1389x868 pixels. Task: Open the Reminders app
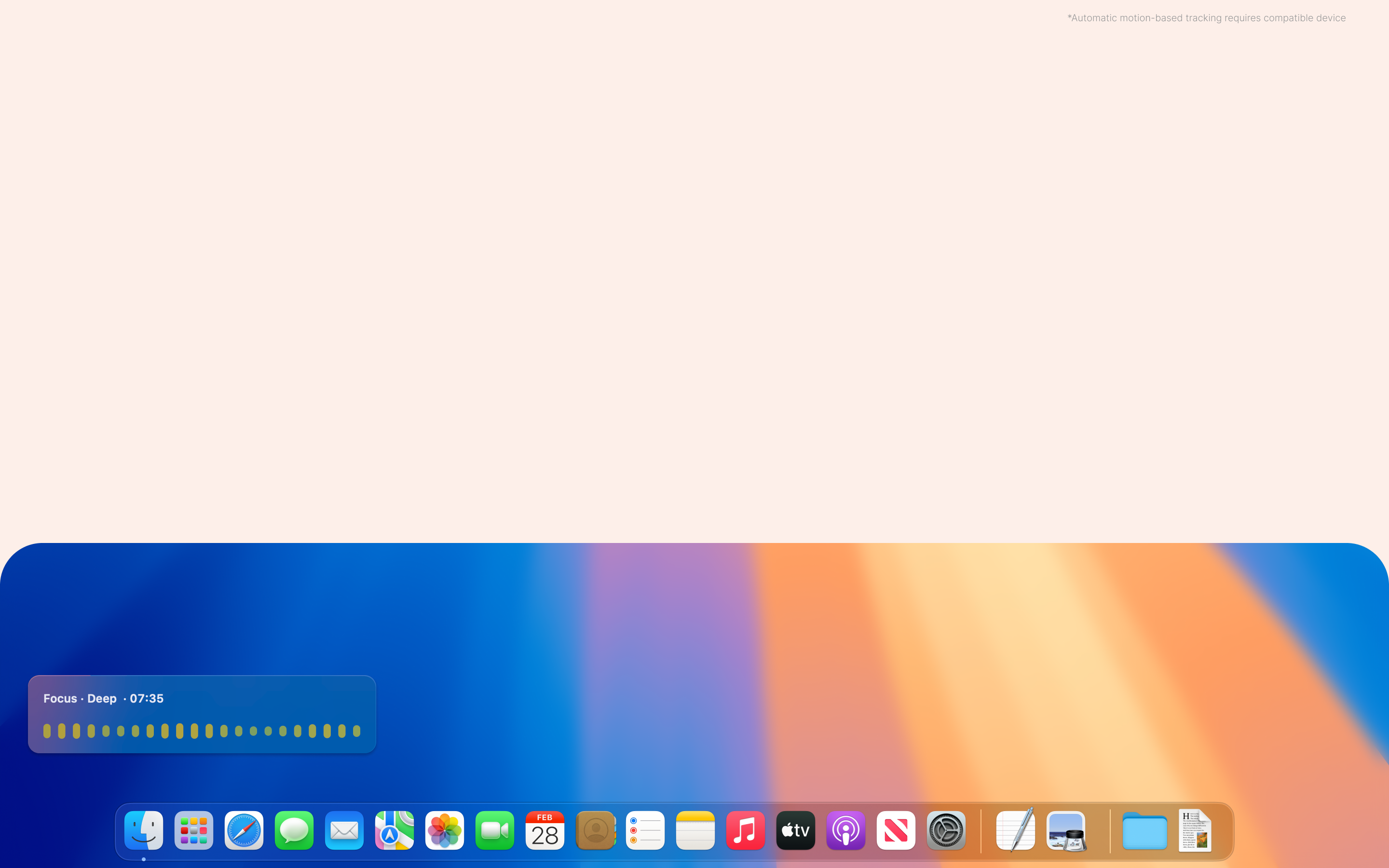coord(645,830)
